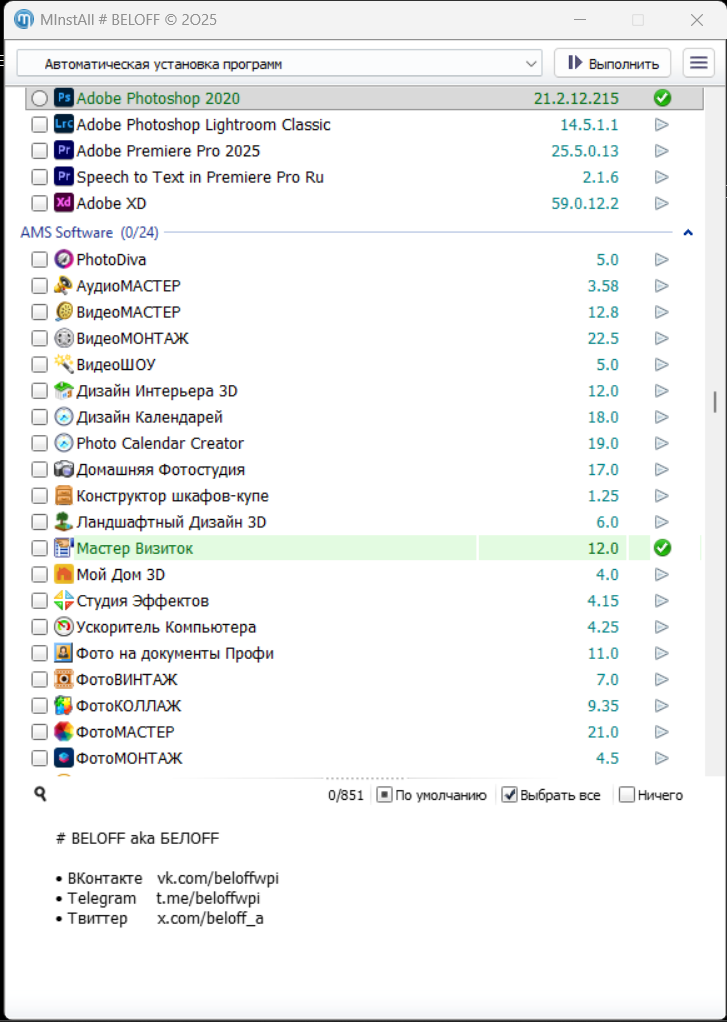Collapse the AMS Software group chevron
Screen dimensions: 727x1022
[x=688, y=233]
